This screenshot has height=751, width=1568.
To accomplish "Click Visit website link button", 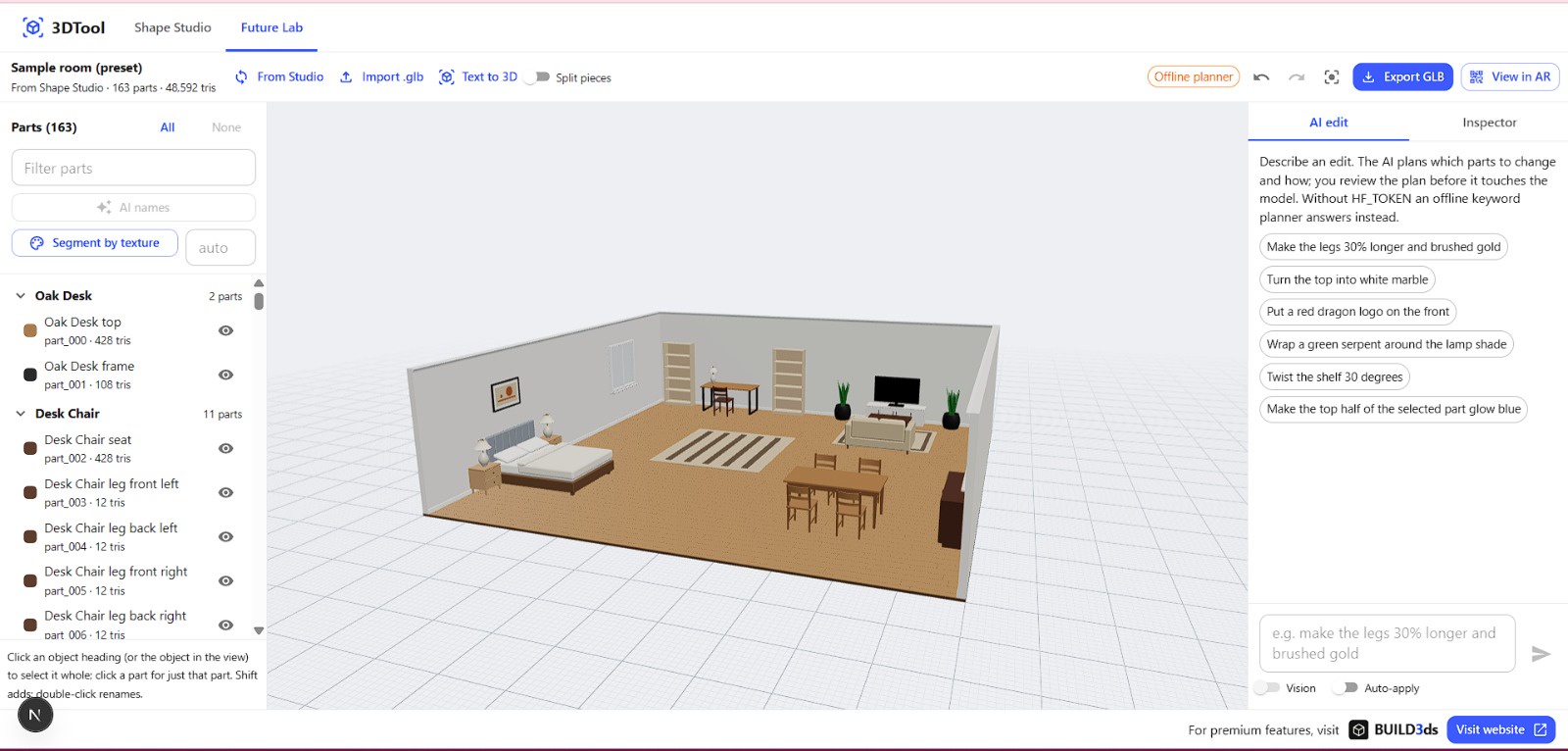I will tap(1500, 729).
